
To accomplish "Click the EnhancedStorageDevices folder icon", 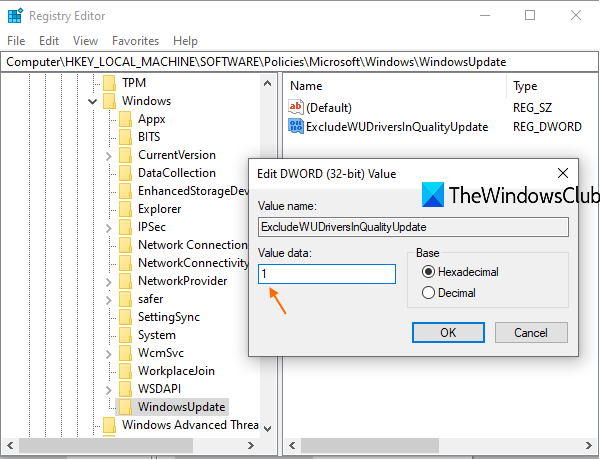I will point(125,191).
